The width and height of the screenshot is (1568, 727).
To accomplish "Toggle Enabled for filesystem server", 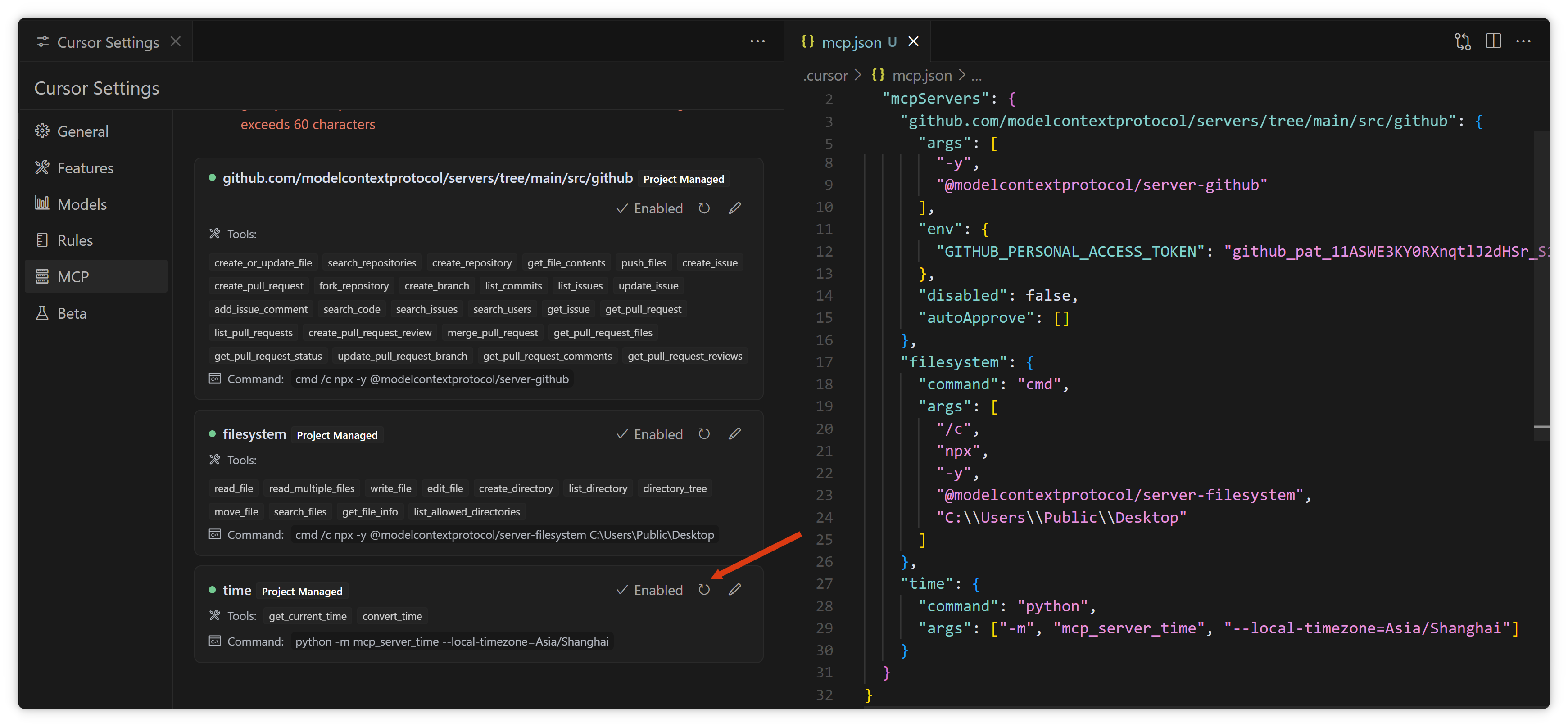I will point(649,434).
